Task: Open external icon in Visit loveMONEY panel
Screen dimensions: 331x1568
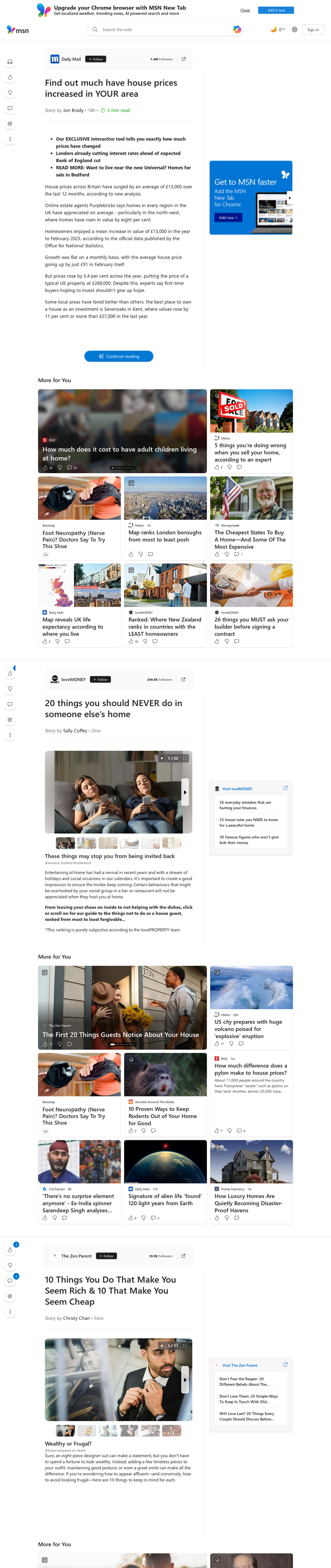Action: tap(285, 788)
